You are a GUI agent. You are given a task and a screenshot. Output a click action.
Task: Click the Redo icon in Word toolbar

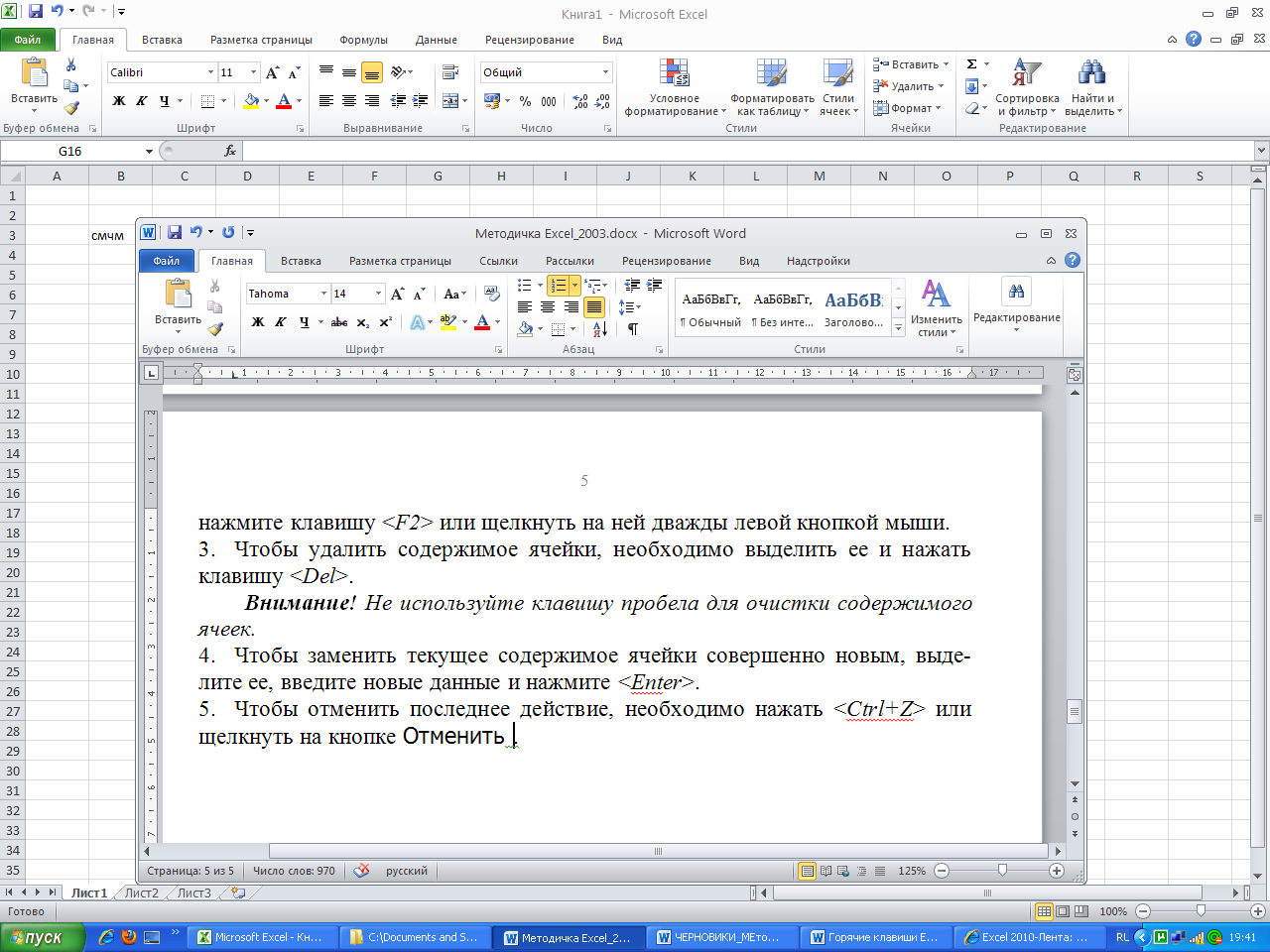pyautogui.click(x=228, y=232)
